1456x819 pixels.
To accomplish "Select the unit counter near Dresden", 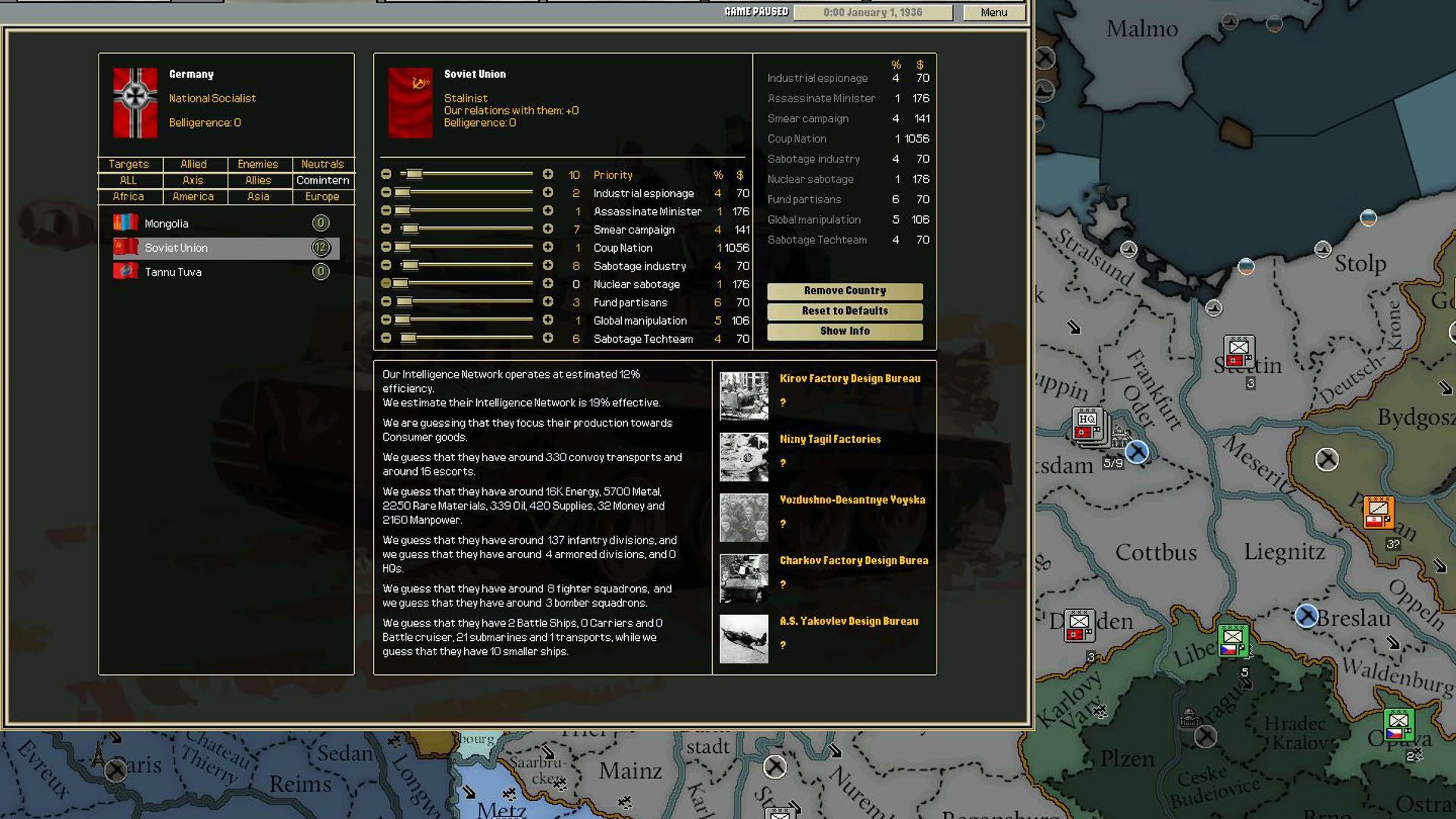I will [1079, 626].
